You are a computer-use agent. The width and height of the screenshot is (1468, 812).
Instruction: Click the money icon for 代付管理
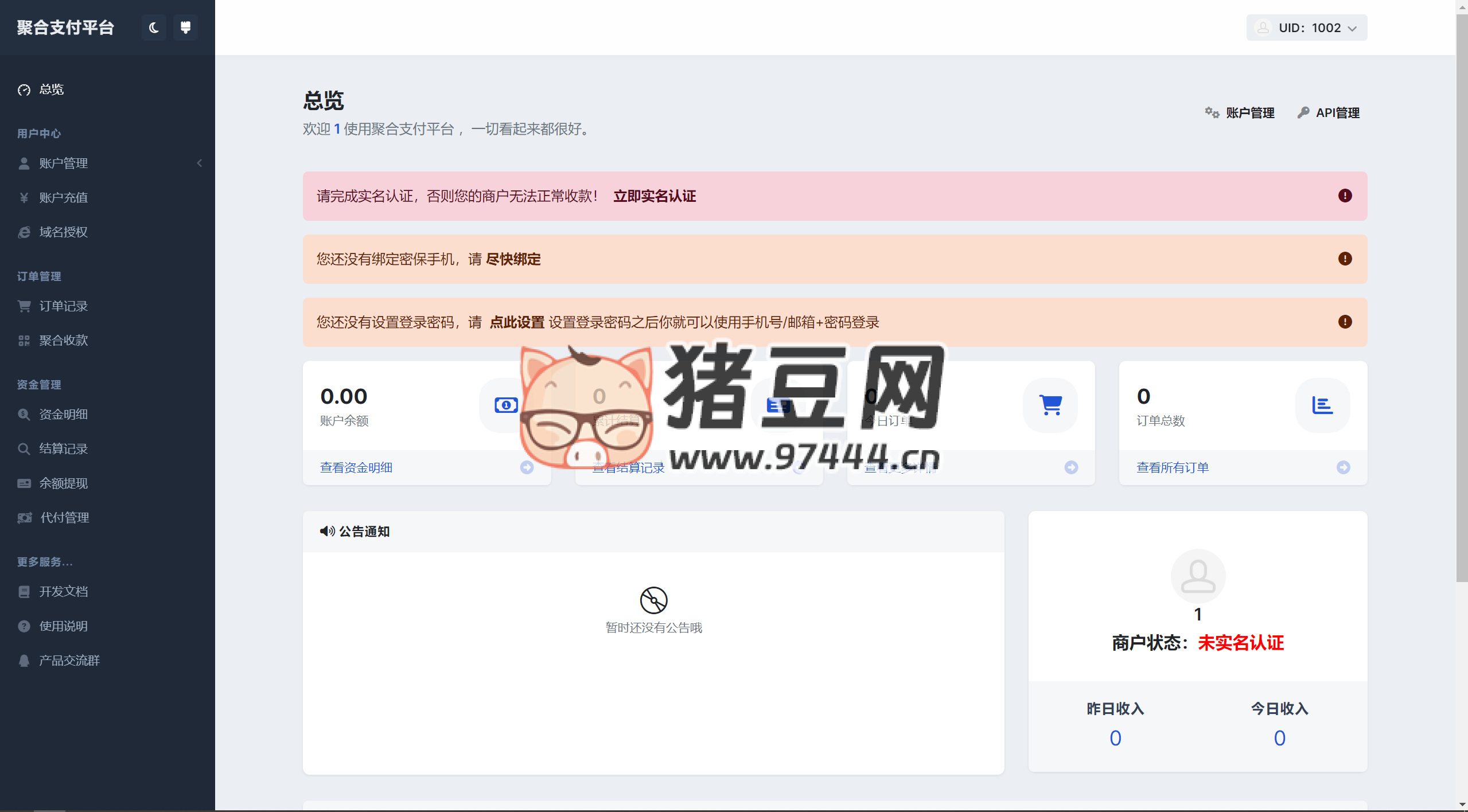25,518
